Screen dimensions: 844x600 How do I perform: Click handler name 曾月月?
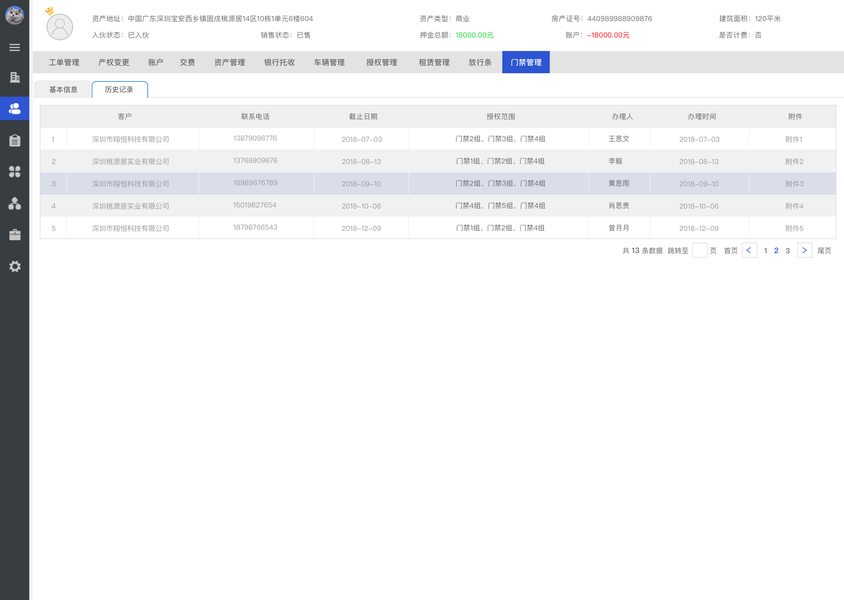(x=618, y=228)
